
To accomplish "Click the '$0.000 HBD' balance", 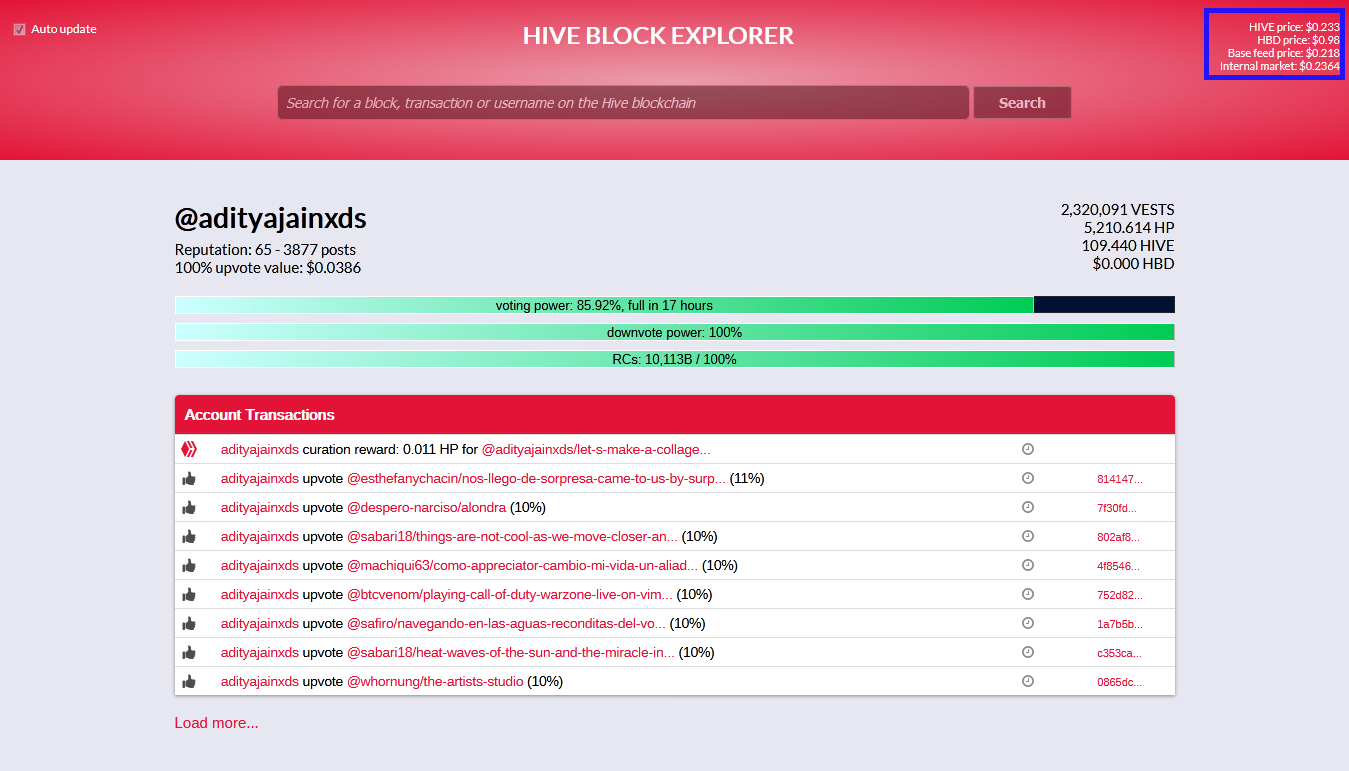I will tap(1133, 264).
